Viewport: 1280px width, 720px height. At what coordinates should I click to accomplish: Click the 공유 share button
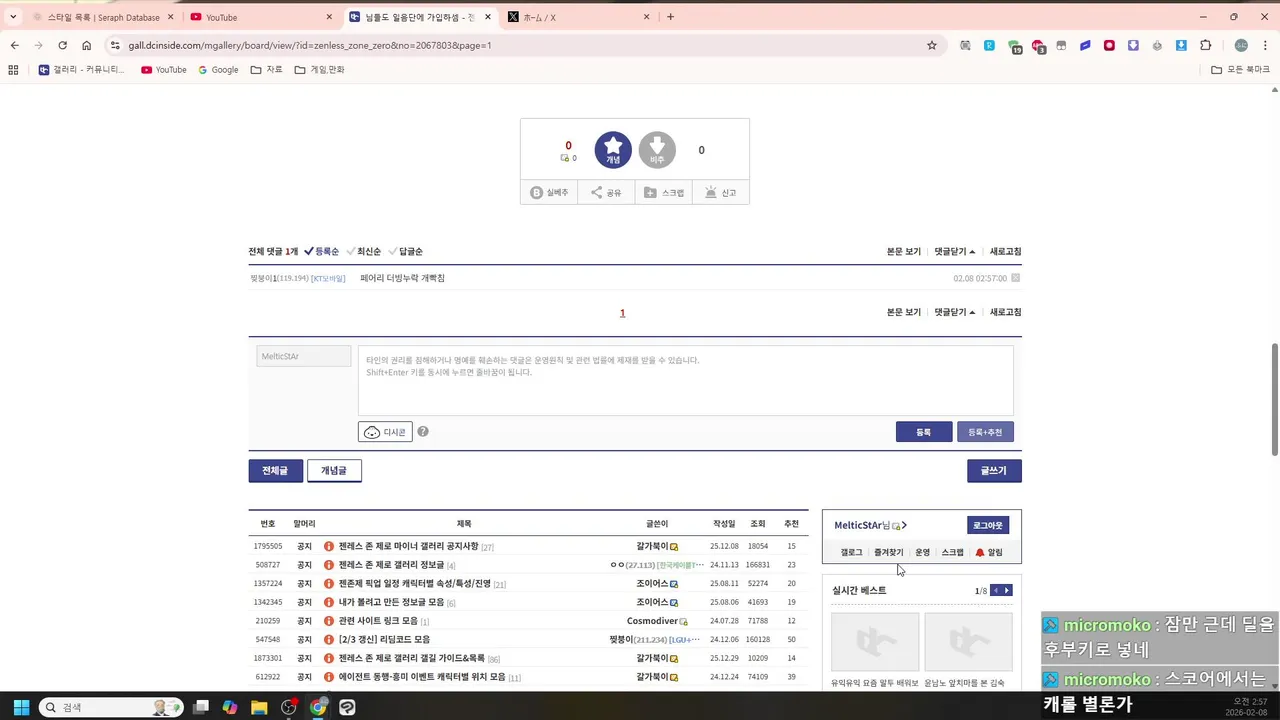click(606, 193)
